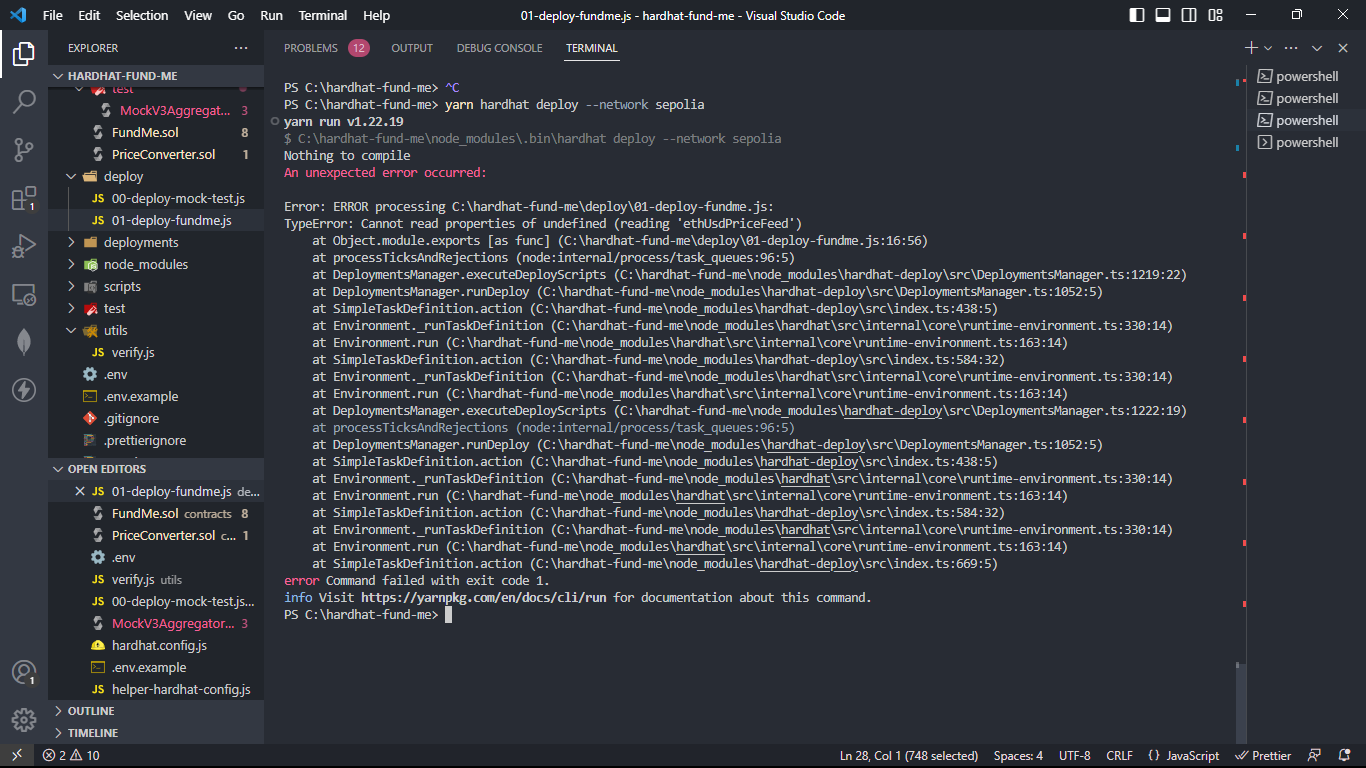This screenshot has height=768, width=1366.
Task: Open the Manage gear icon
Action: tap(24, 720)
